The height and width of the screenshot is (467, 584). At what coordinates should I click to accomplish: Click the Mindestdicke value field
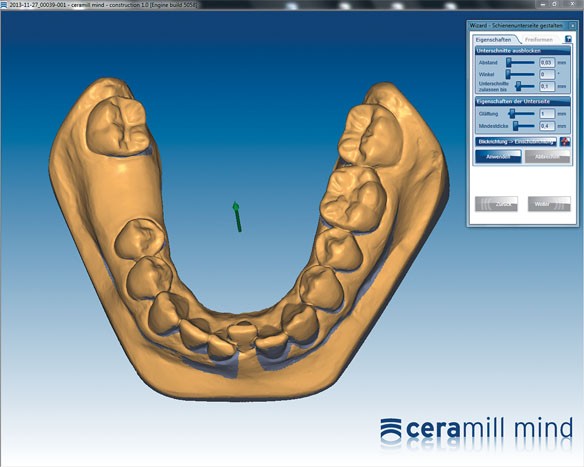tap(547, 126)
